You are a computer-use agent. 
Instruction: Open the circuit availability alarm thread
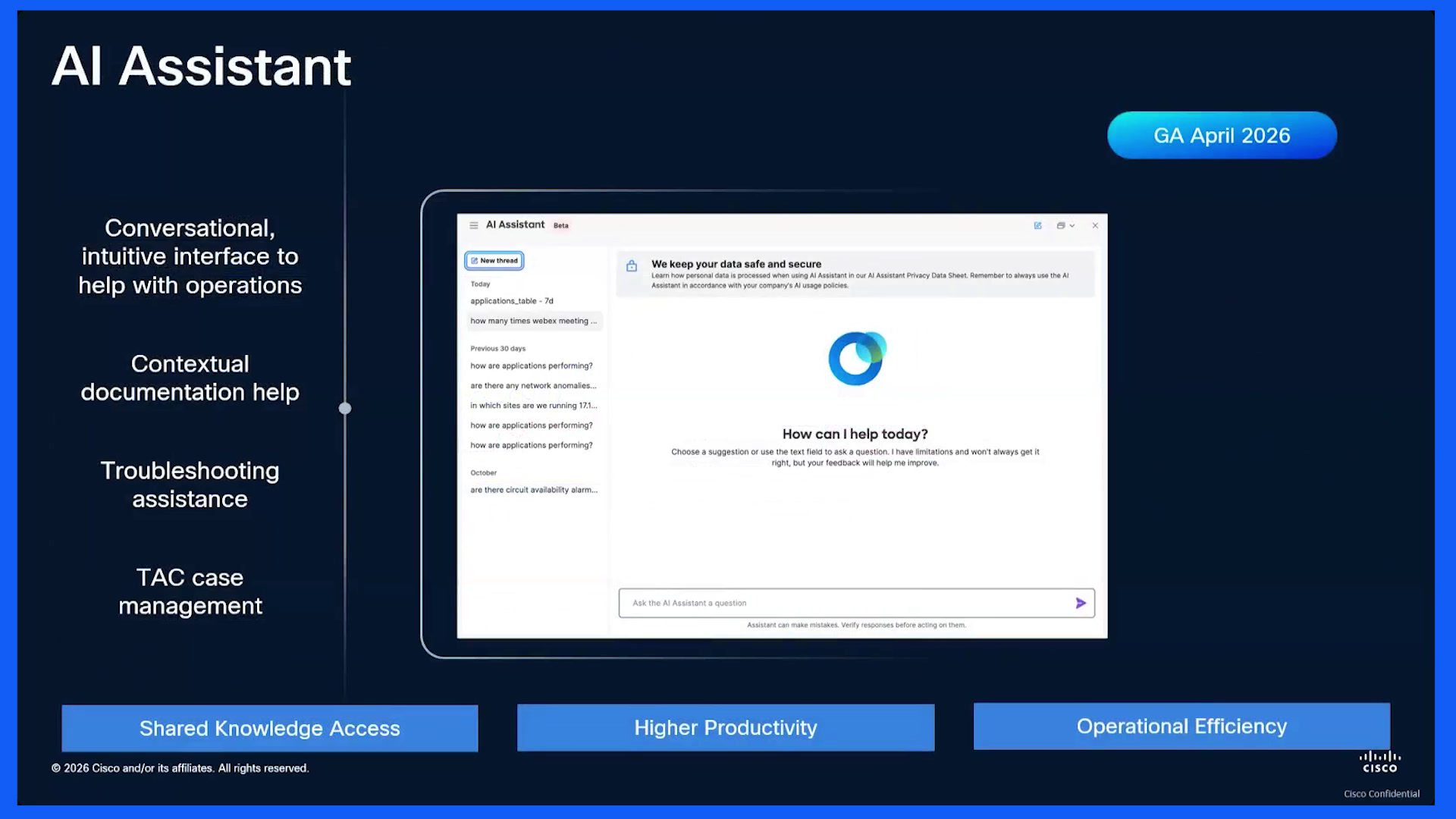click(x=534, y=490)
